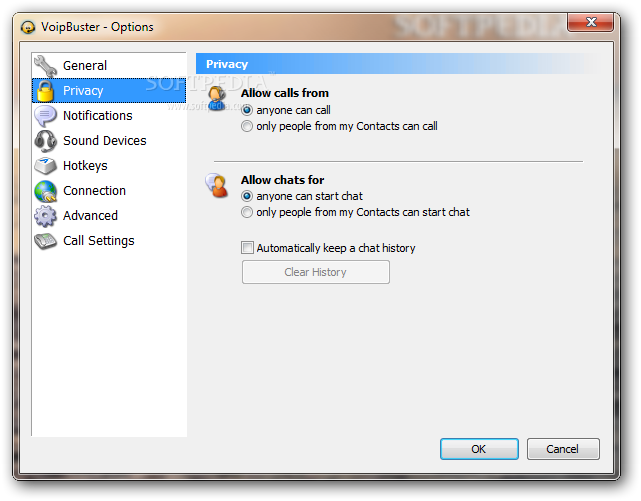This screenshot has width=641, height=501.
Task: Click the Sound Devices headset icon
Action: [x=45, y=141]
